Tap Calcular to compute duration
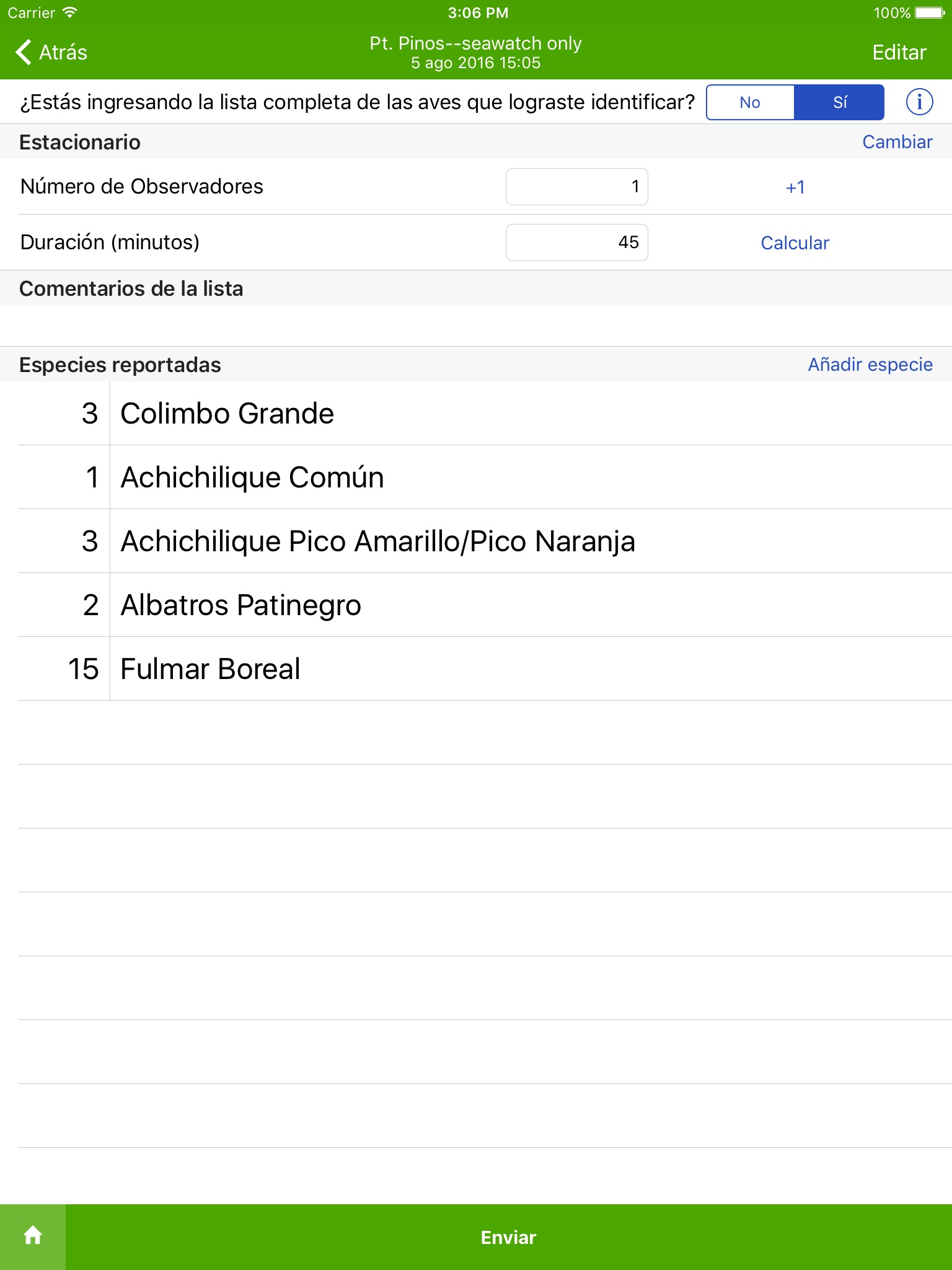Image resolution: width=952 pixels, height=1270 pixels. point(795,242)
